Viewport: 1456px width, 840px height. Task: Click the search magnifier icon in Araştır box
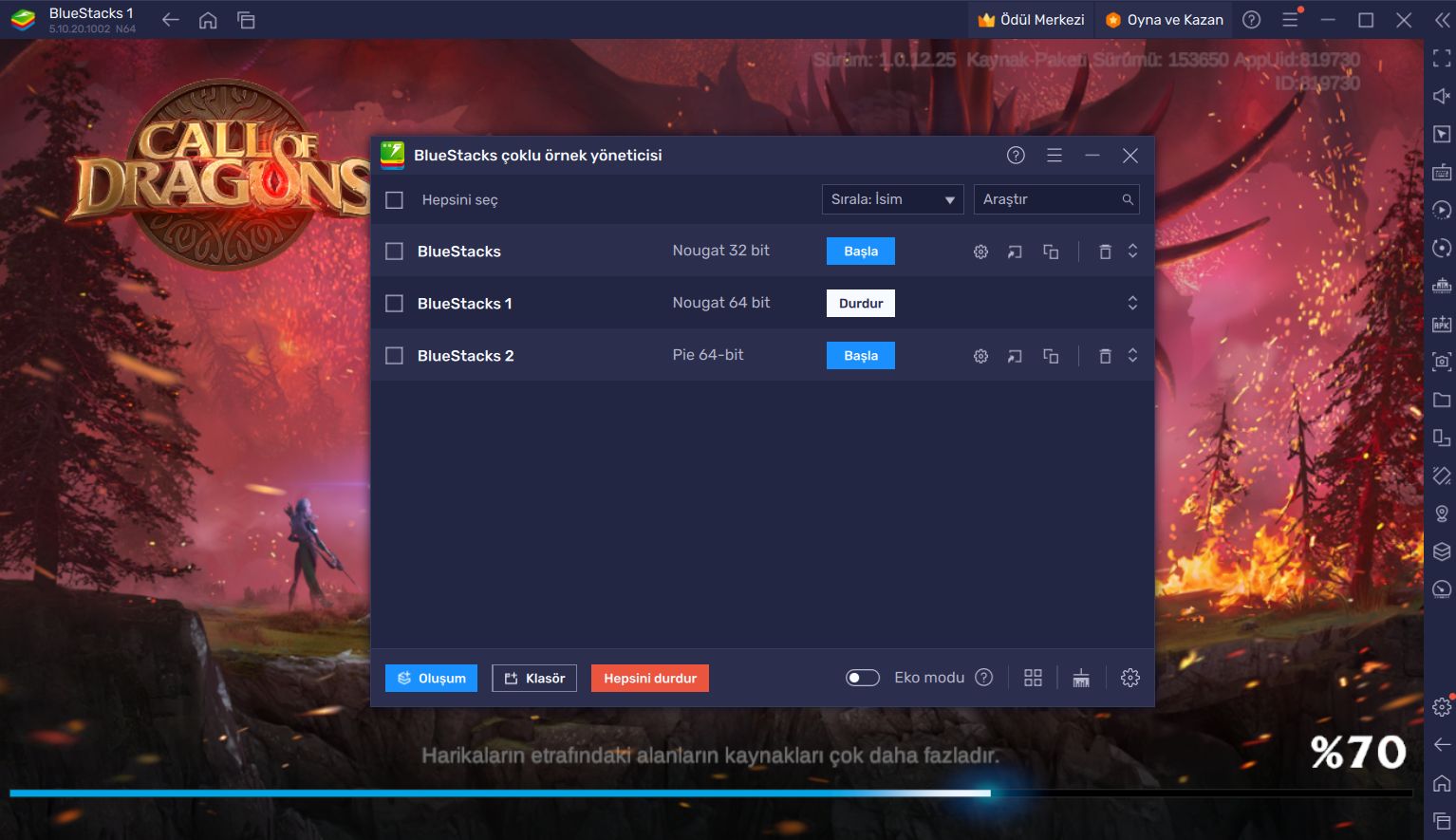[1128, 199]
